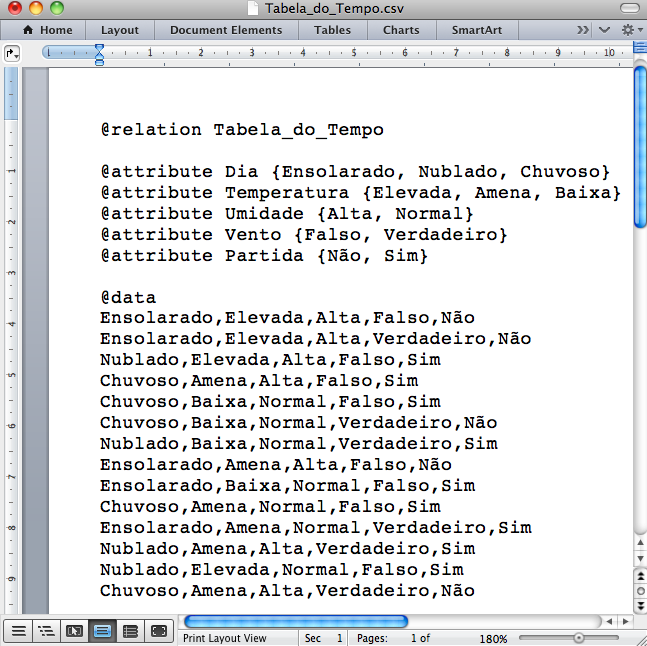The width and height of the screenshot is (647, 646).
Task: Click the Sec section indicator in status bar
Action: [x=323, y=638]
